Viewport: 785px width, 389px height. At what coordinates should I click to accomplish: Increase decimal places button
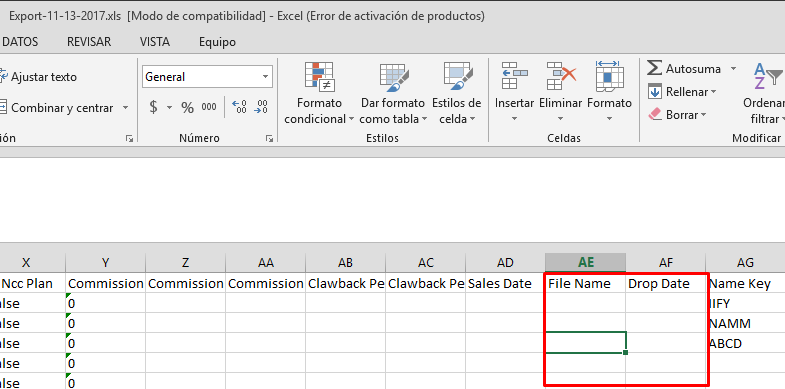239,107
